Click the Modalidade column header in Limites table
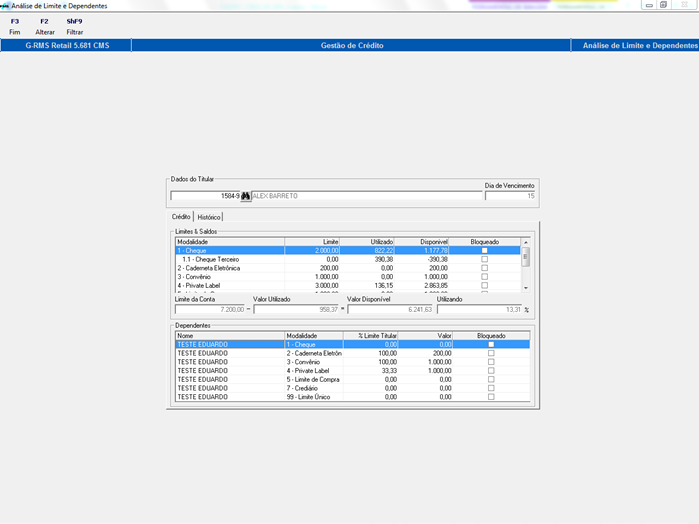The image size is (699, 524). click(x=230, y=242)
